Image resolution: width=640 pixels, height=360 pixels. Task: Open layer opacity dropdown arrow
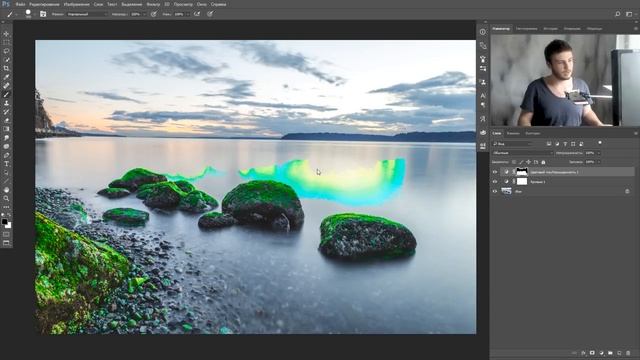coord(599,153)
